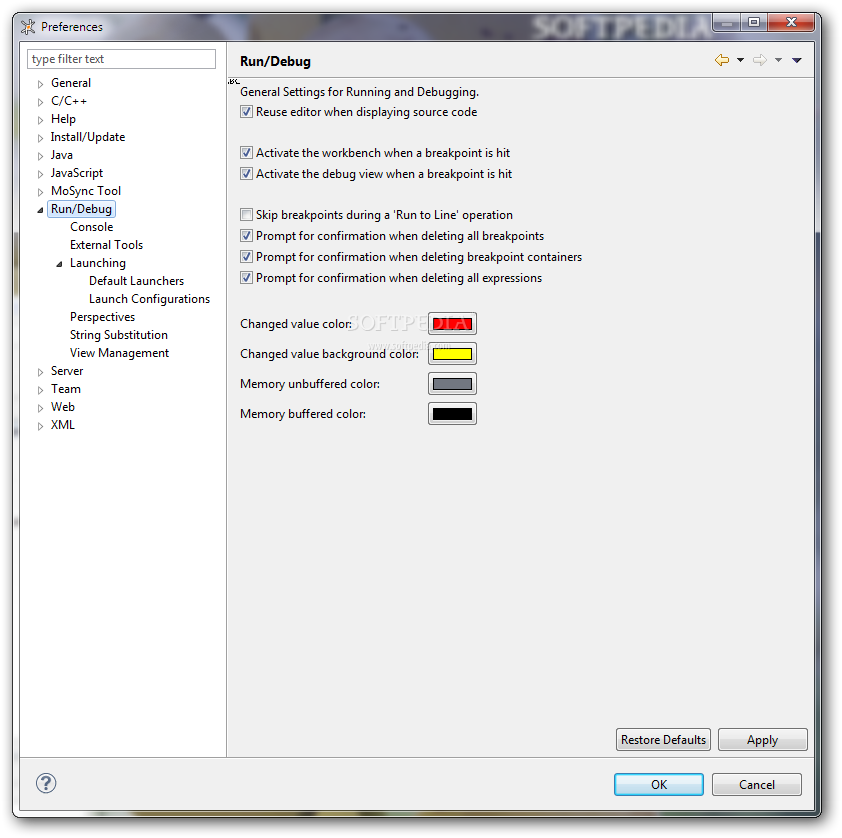
Task: Expand the Team tree node
Action: tap(40, 390)
